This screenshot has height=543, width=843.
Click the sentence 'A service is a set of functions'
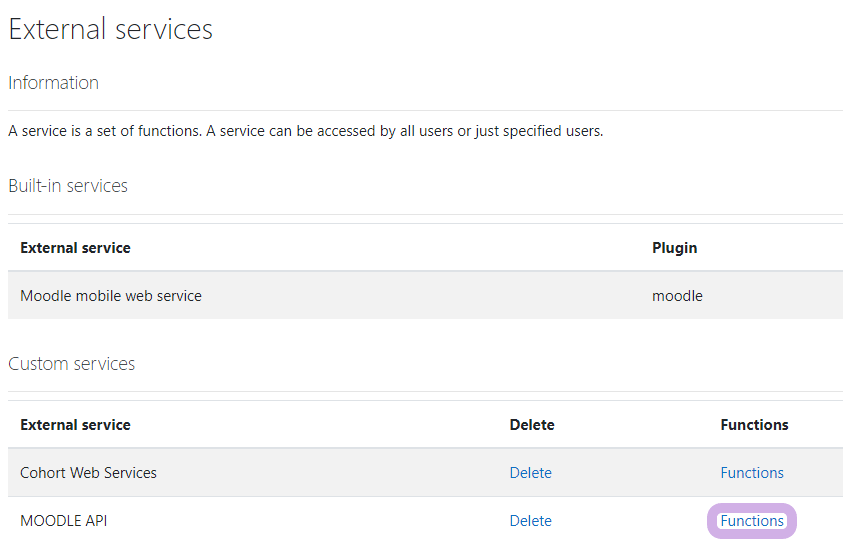104,131
